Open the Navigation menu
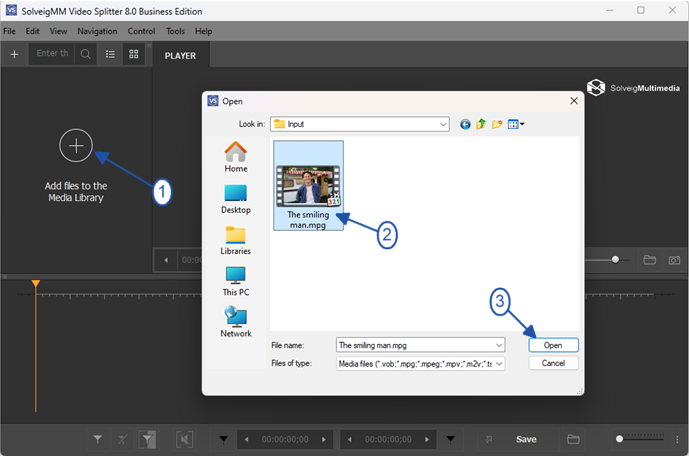689x456 pixels. 97,31
